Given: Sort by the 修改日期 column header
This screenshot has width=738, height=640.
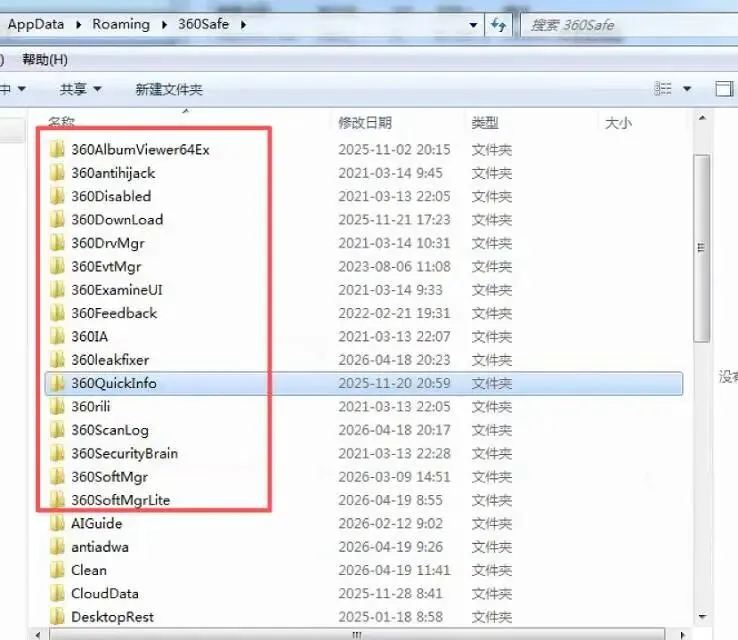Looking at the screenshot, I should pyautogui.click(x=365, y=123).
